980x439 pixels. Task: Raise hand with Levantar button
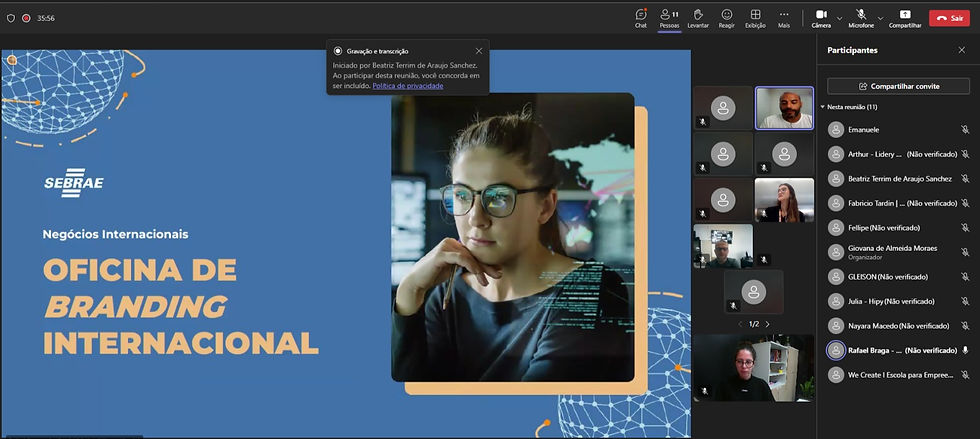698,18
